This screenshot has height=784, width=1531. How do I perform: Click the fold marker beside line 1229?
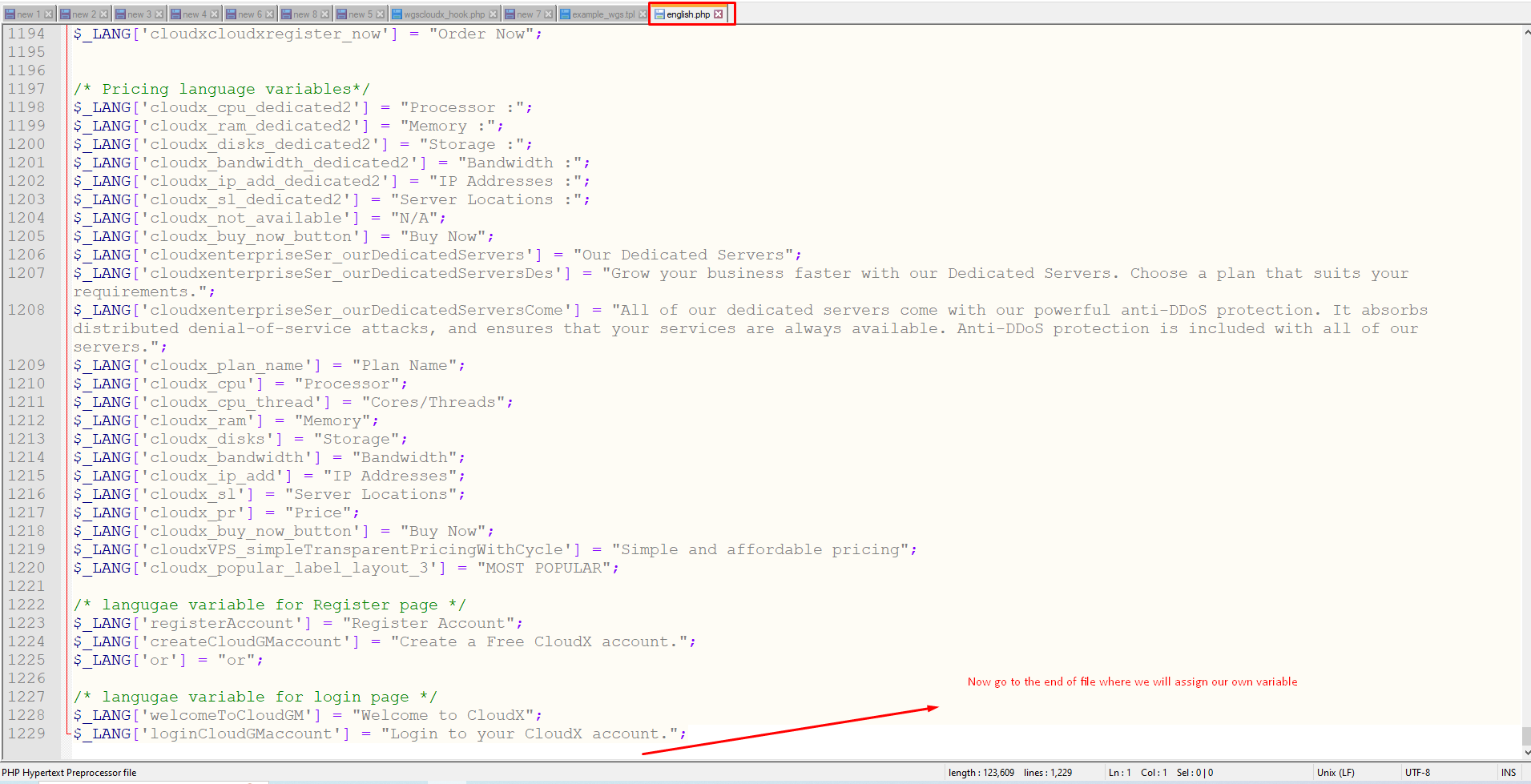(x=69, y=734)
